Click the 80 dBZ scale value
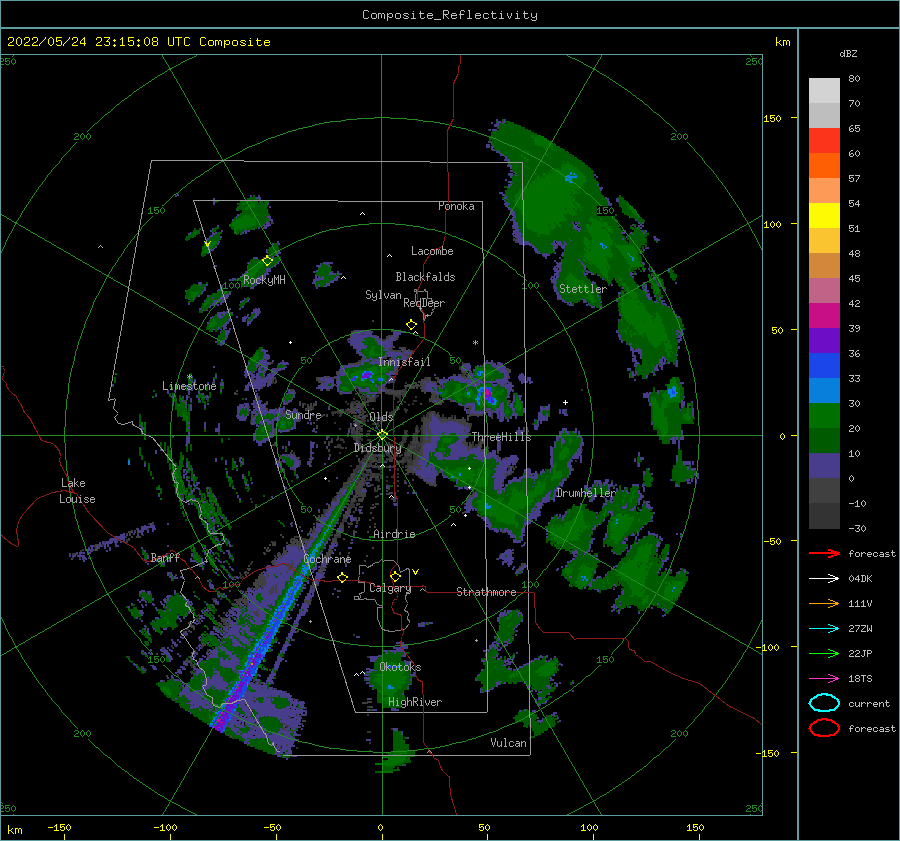 point(854,79)
